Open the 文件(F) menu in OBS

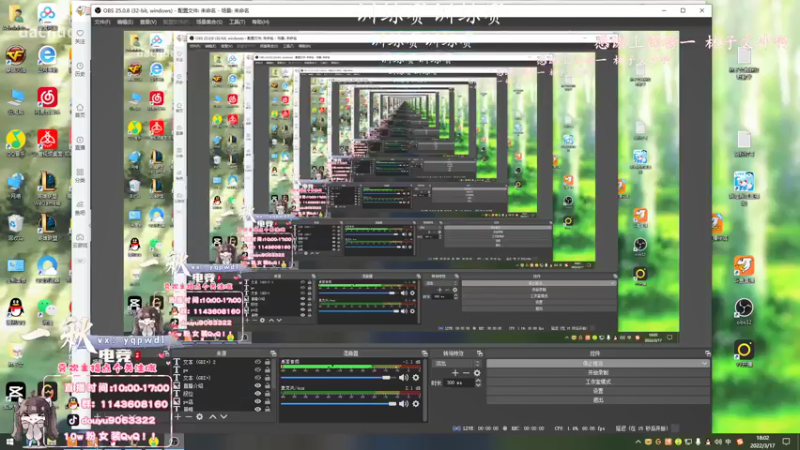pyautogui.click(x=103, y=22)
